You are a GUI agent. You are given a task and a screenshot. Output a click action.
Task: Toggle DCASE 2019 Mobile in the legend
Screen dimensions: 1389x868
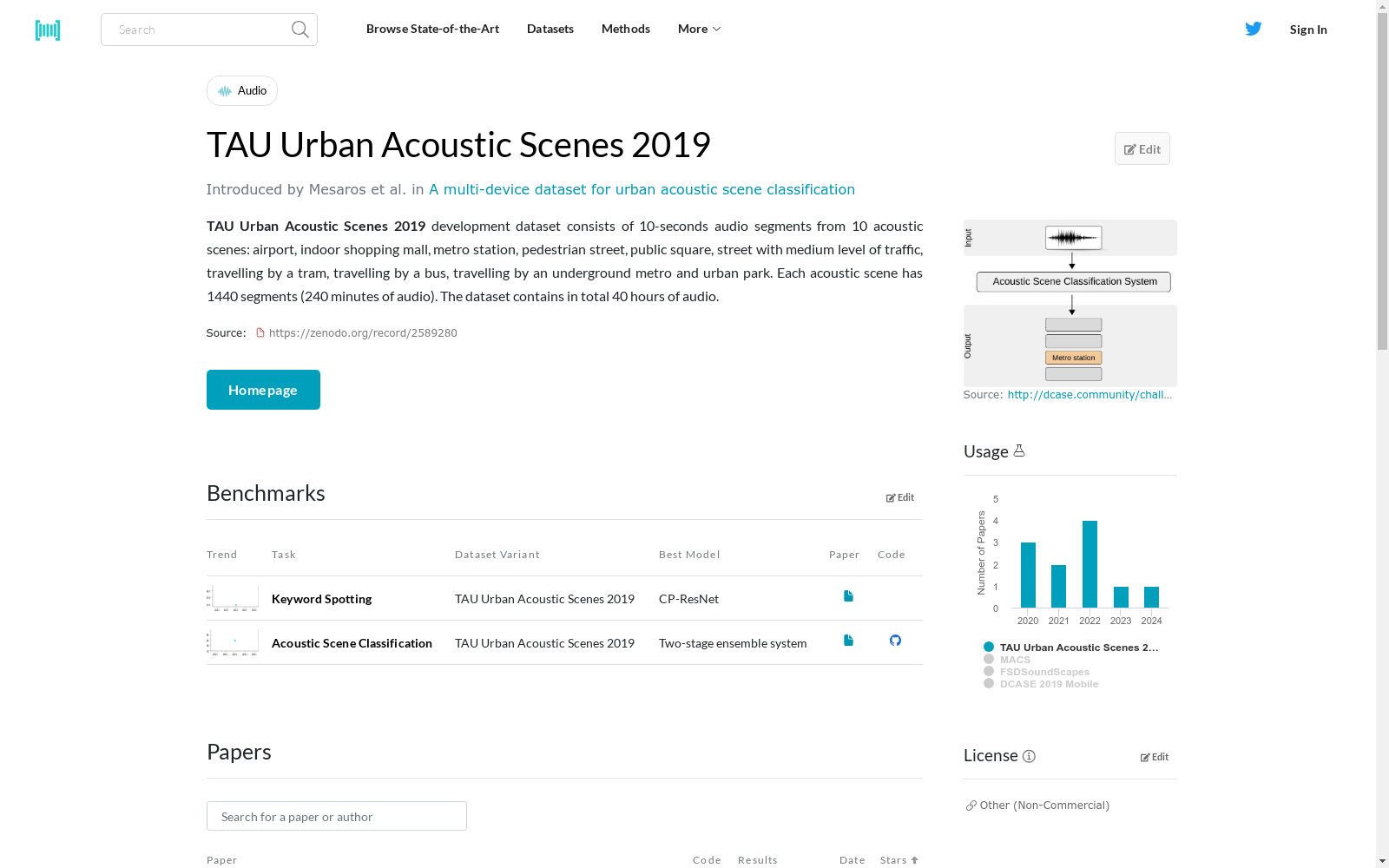click(1049, 683)
